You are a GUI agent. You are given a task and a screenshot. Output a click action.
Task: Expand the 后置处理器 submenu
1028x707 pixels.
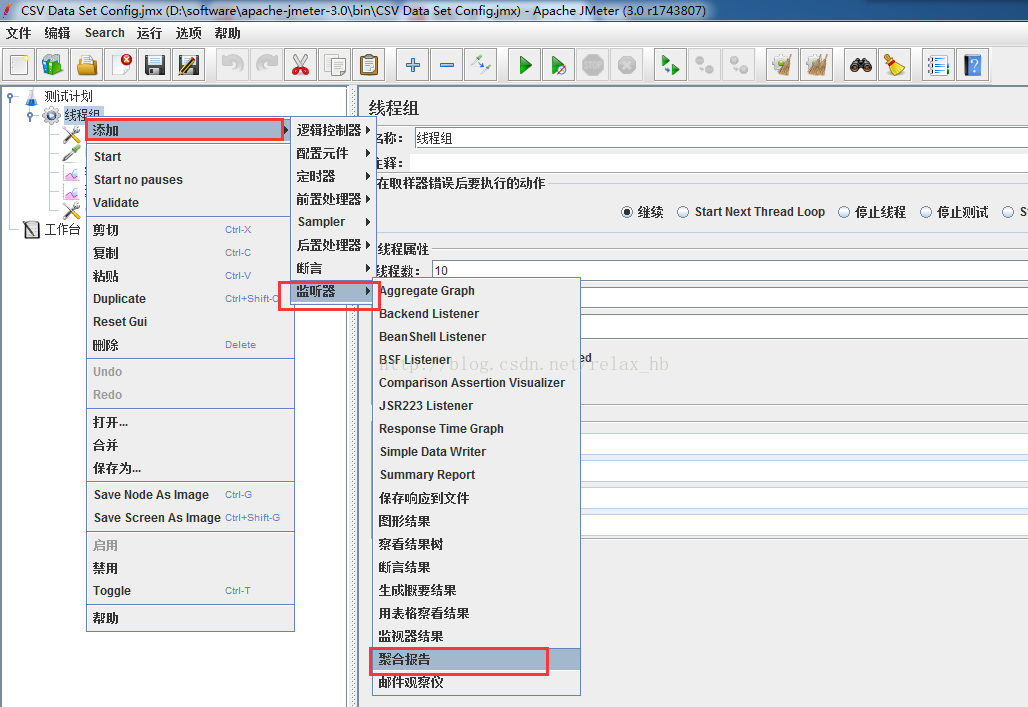pos(333,245)
